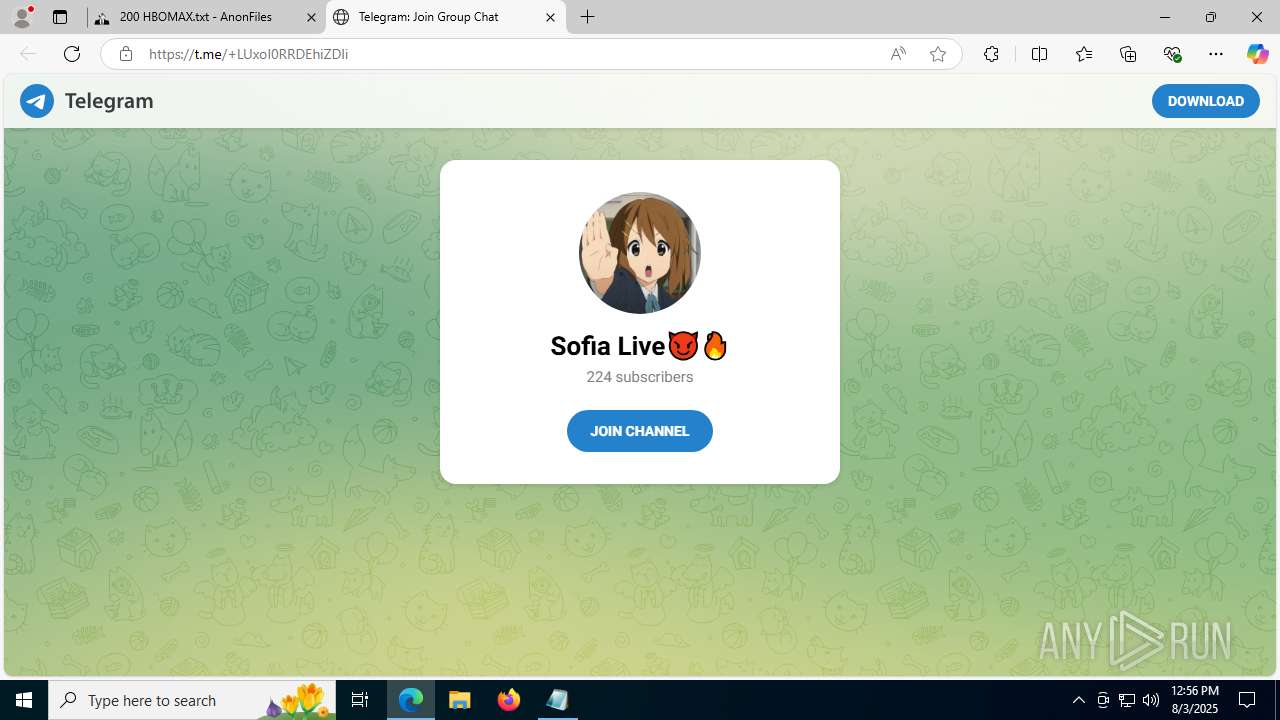The image size is (1280, 720).
Task: Launch Firefox from taskbar
Action: point(509,700)
